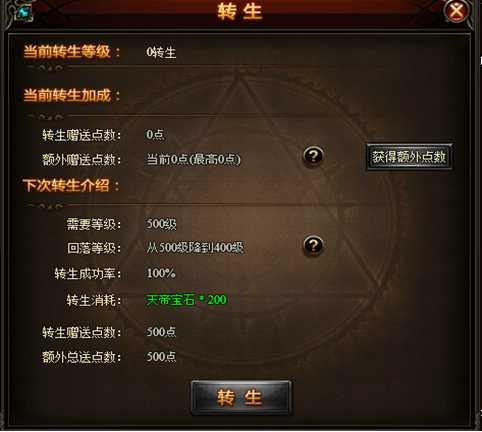Click the 500级 required level value
The width and height of the screenshot is (482, 432).
coord(161,224)
